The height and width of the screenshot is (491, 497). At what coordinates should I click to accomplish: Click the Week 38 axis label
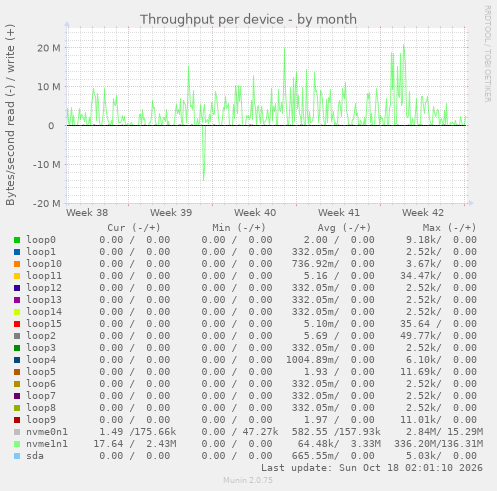[x=87, y=213]
